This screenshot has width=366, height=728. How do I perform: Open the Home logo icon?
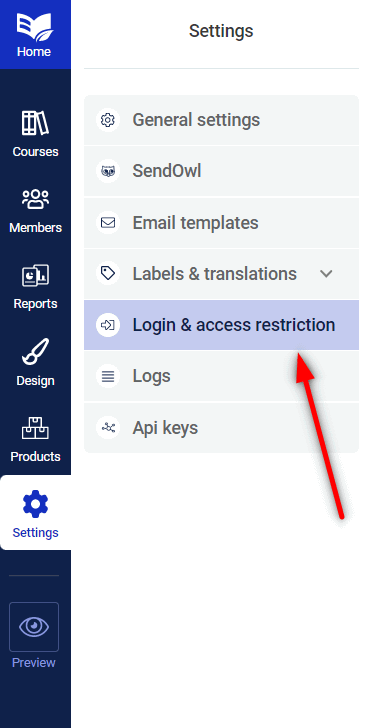[x=35, y=27]
